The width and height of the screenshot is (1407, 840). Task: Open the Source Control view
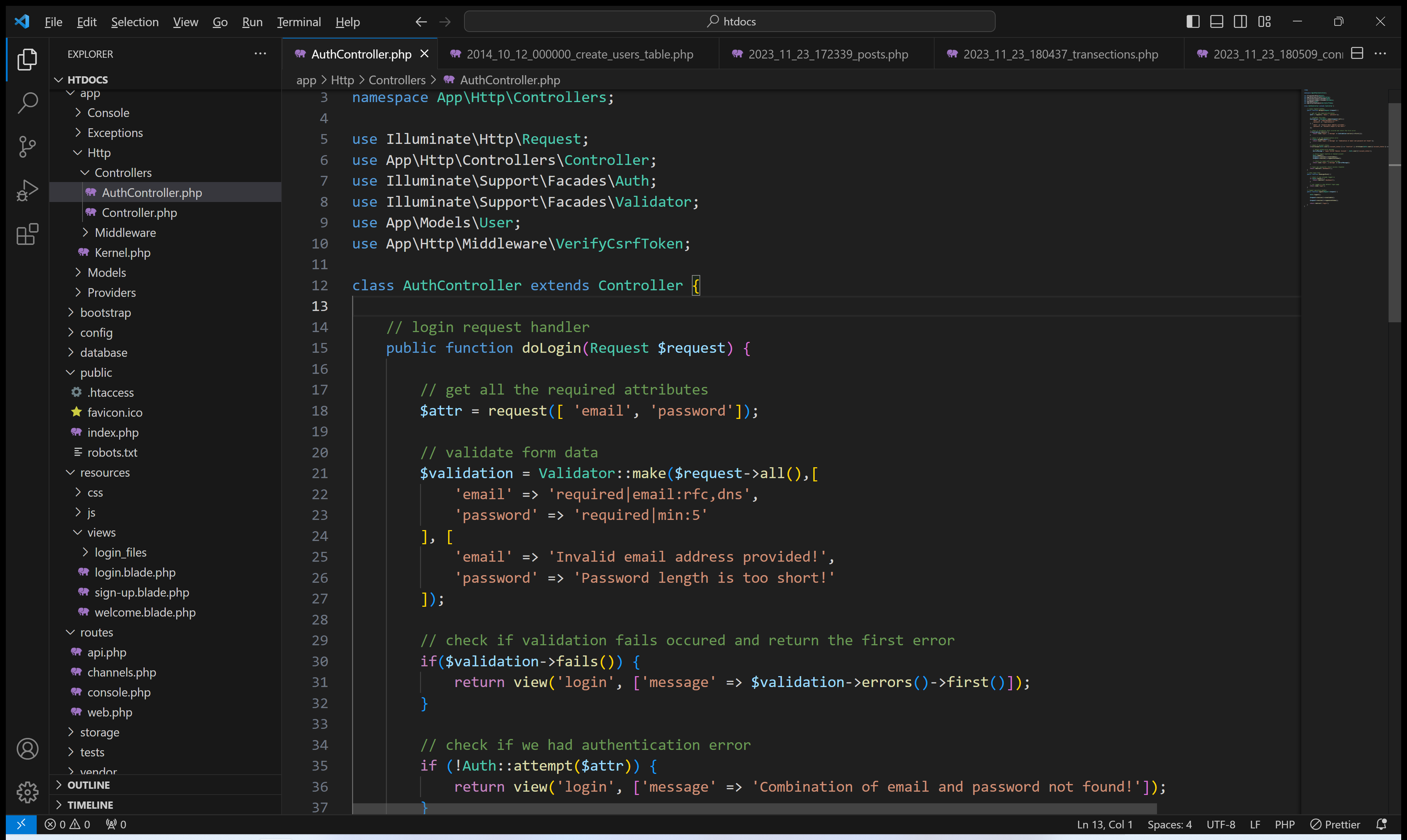[x=27, y=147]
